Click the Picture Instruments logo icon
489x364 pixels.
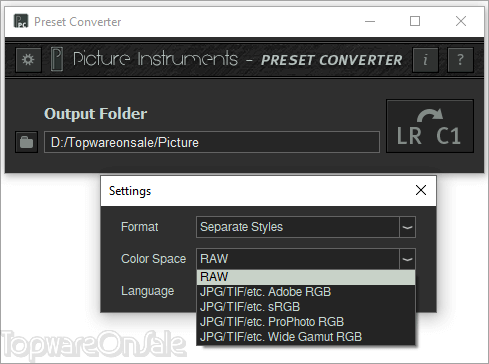[57, 59]
